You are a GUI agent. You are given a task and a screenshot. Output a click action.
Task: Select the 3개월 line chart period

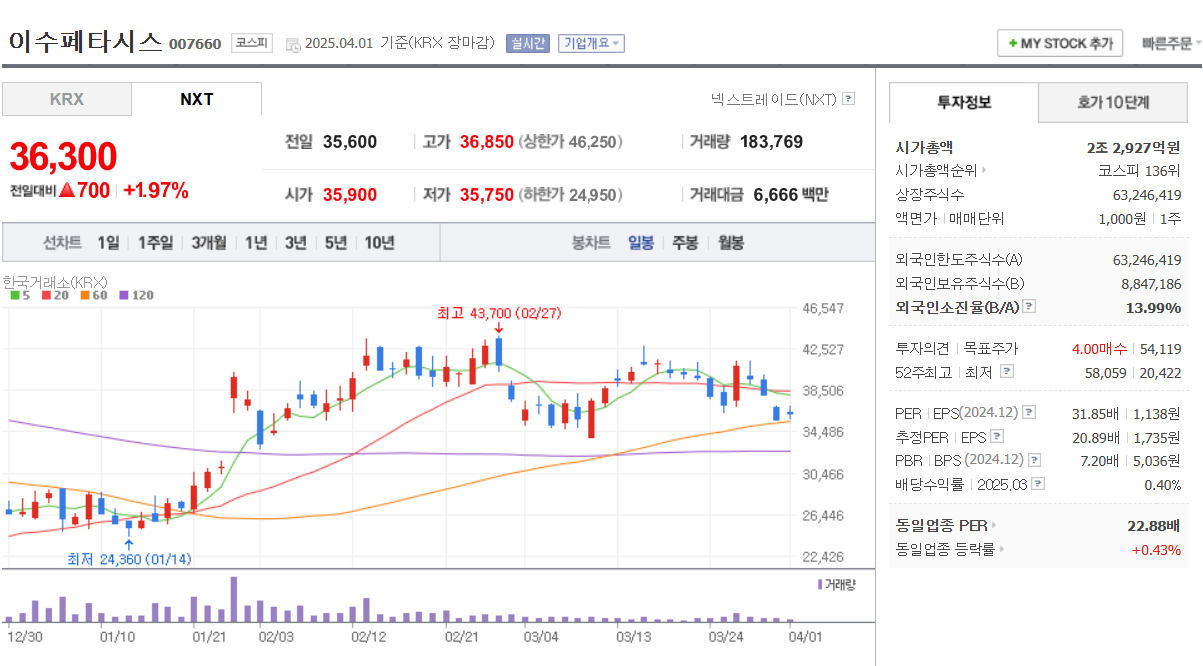coord(209,243)
